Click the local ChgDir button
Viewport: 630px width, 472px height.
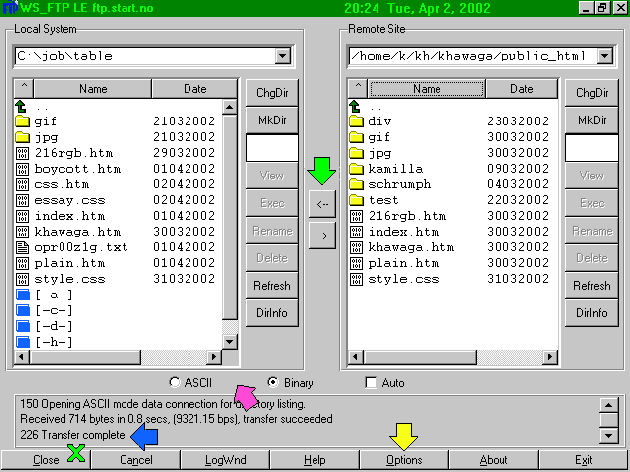(x=272, y=93)
